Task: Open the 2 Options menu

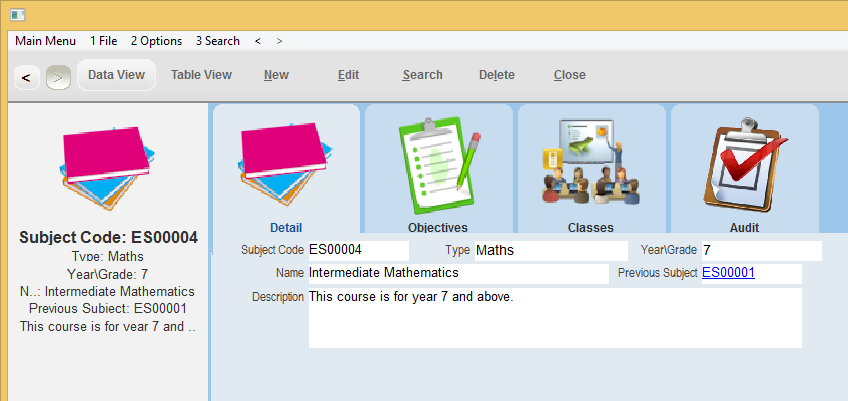Action: pyautogui.click(x=156, y=41)
